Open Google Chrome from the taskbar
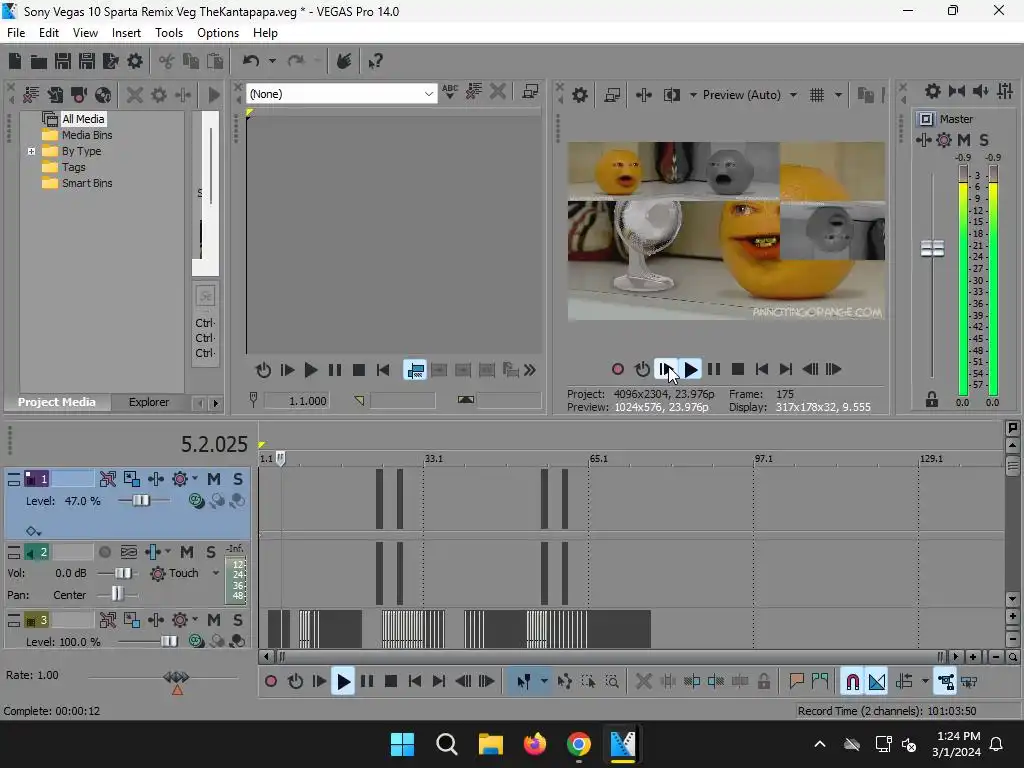The height and width of the screenshot is (768, 1024). [x=579, y=744]
